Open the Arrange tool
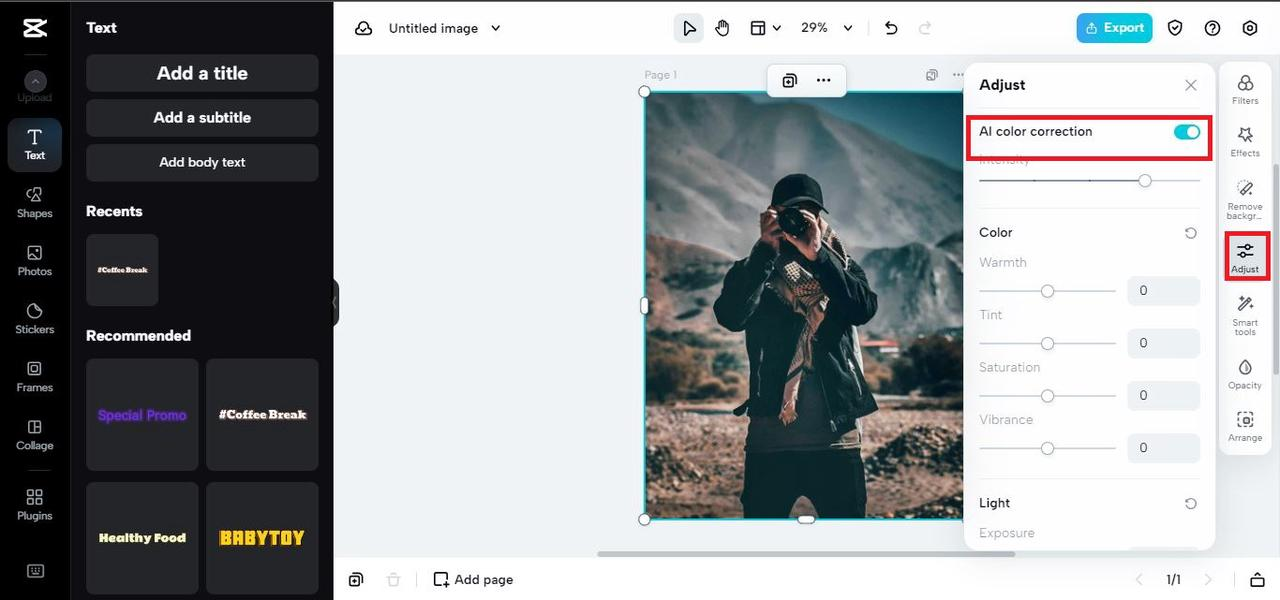The height and width of the screenshot is (600, 1280). point(1245,426)
